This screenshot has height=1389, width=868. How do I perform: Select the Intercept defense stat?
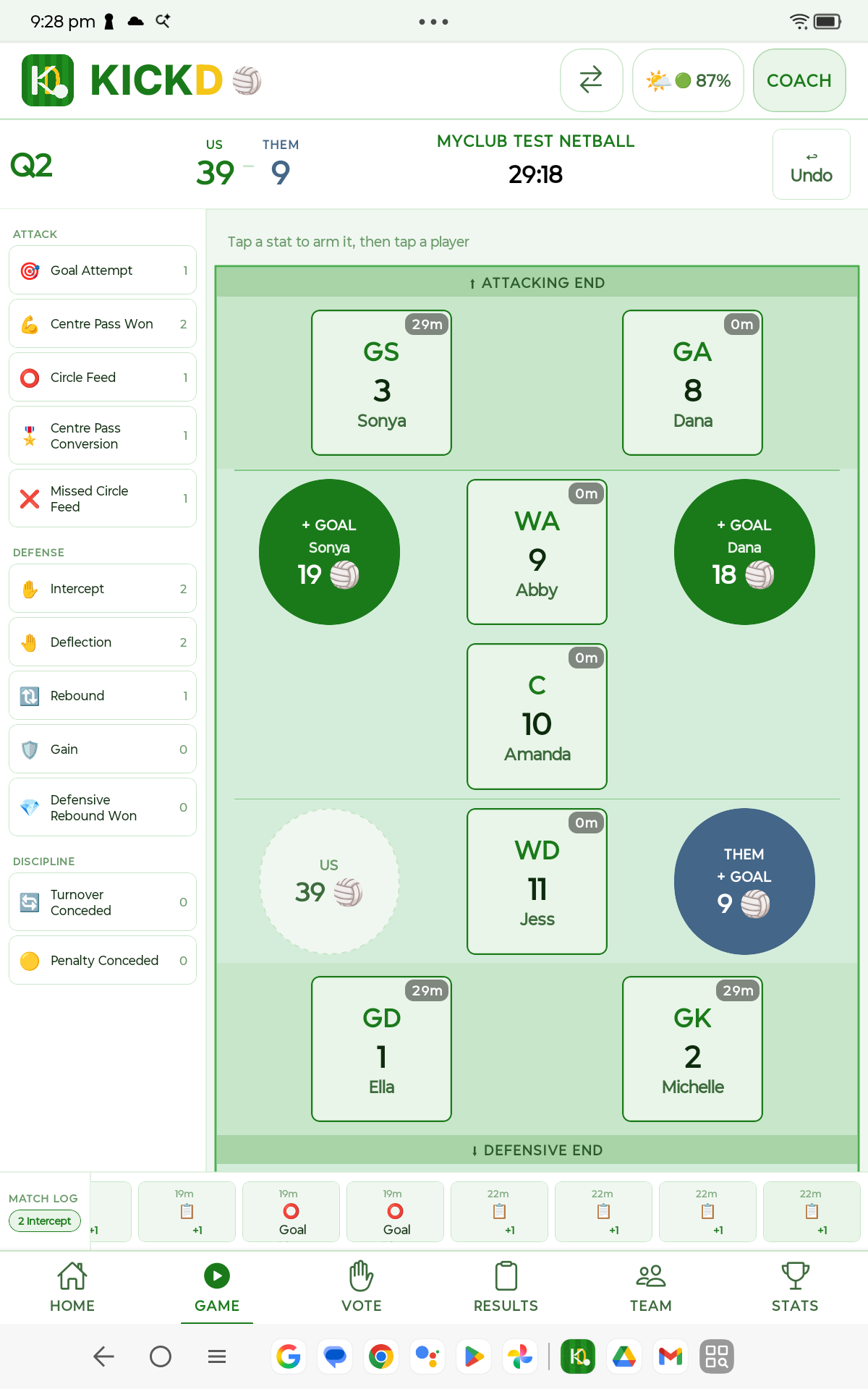(x=103, y=588)
